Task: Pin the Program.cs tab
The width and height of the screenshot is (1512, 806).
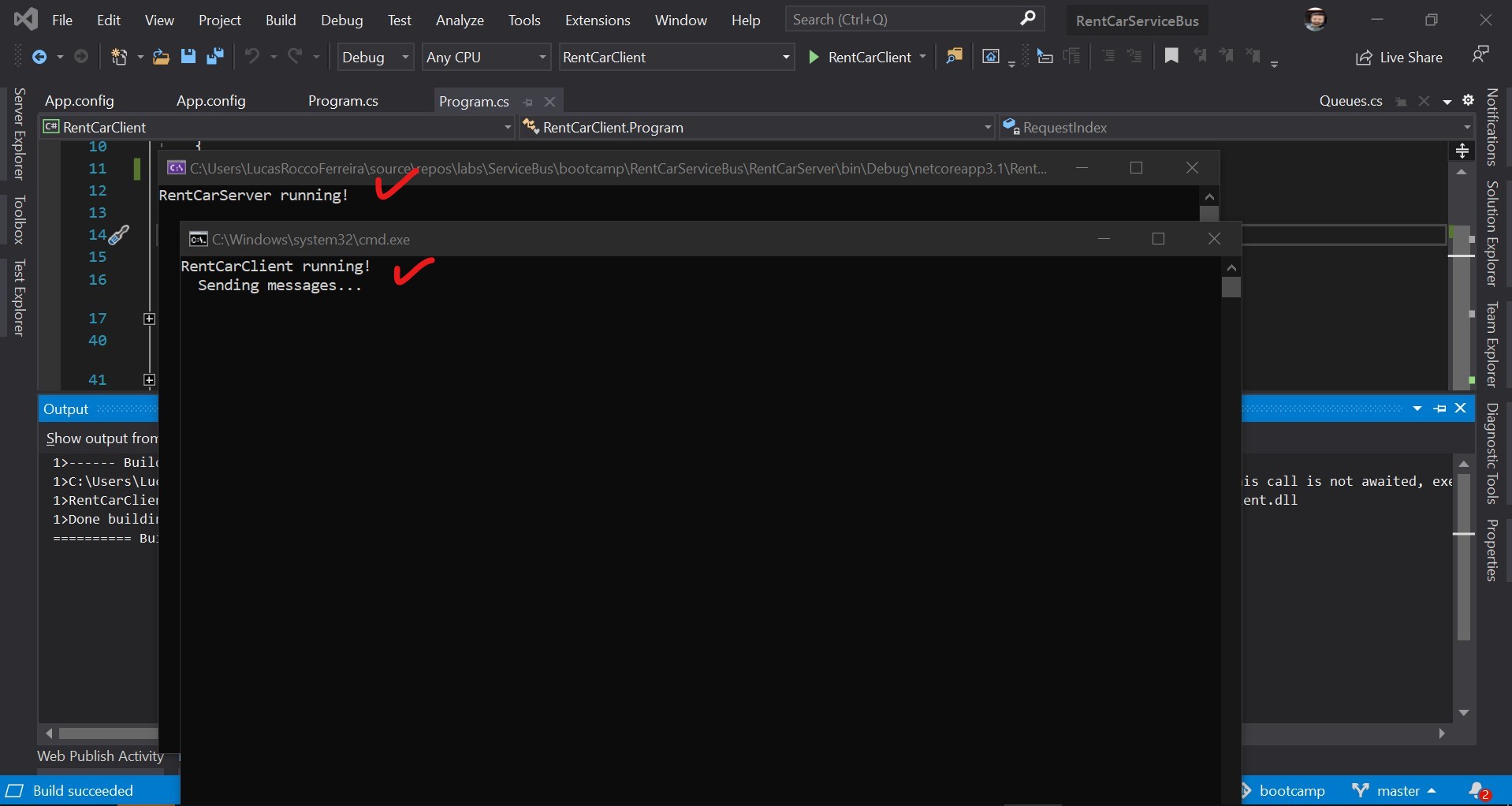Action: coord(528,103)
